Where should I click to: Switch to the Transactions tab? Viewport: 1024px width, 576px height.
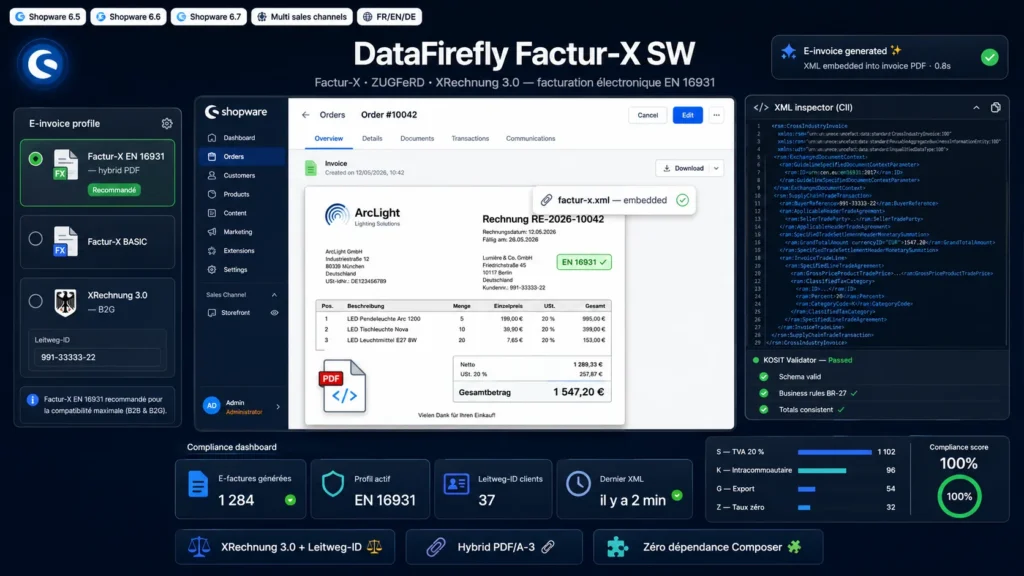[x=470, y=138]
